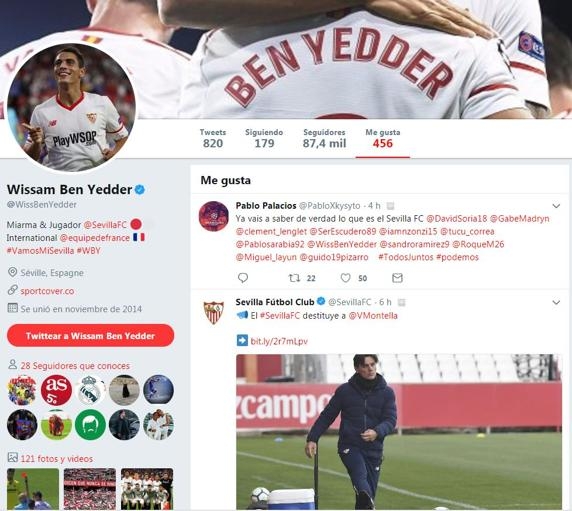Image resolution: width=572 pixels, height=511 pixels.
Task: Open 28 Seguidores que conoces link
Action: pos(75,365)
